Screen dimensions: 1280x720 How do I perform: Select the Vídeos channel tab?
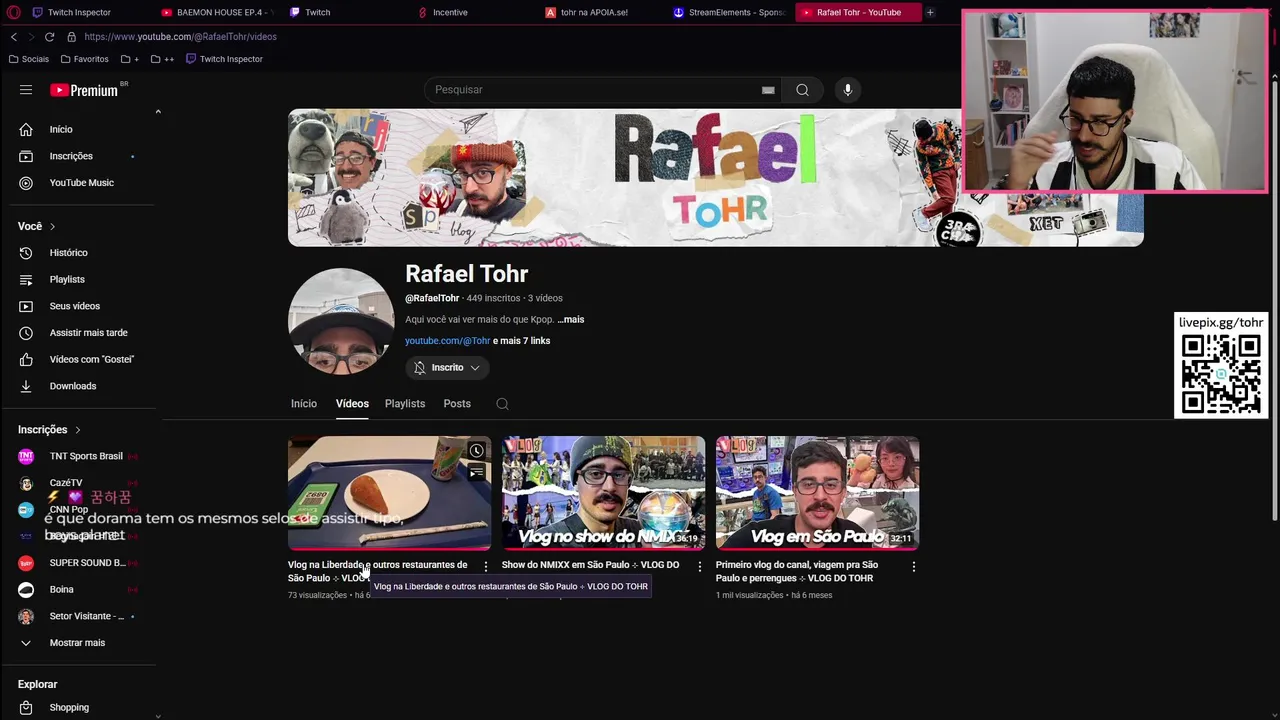[352, 404]
